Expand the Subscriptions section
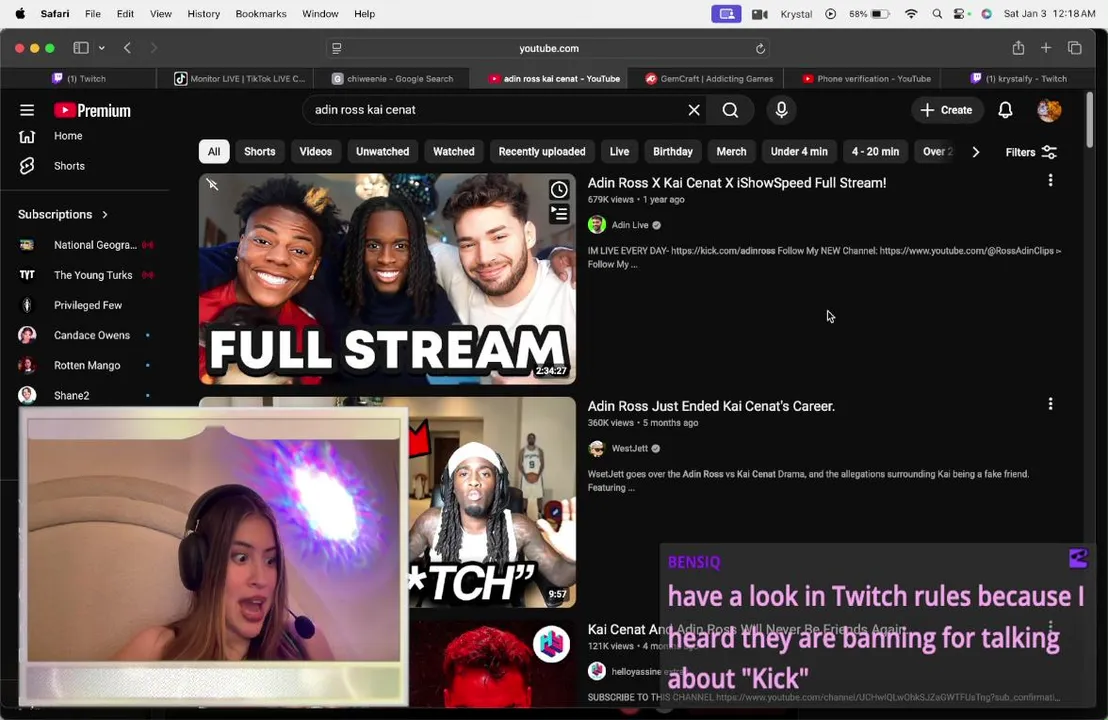1108x720 pixels. pyautogui.click(x=64, y=214)
